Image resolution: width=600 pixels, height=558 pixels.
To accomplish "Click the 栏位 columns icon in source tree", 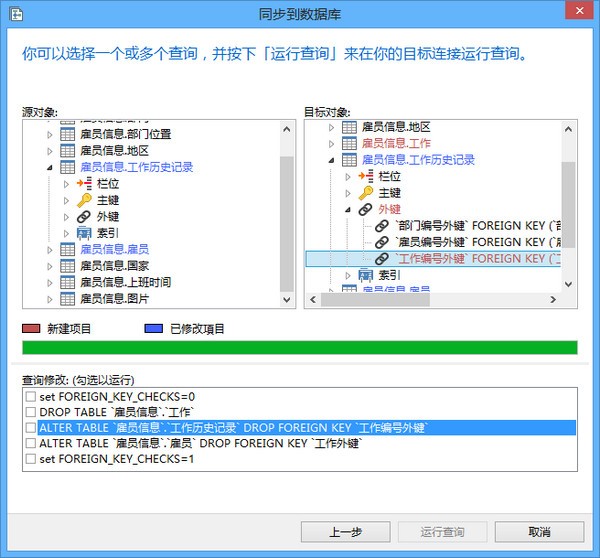I will click(84, 183).
